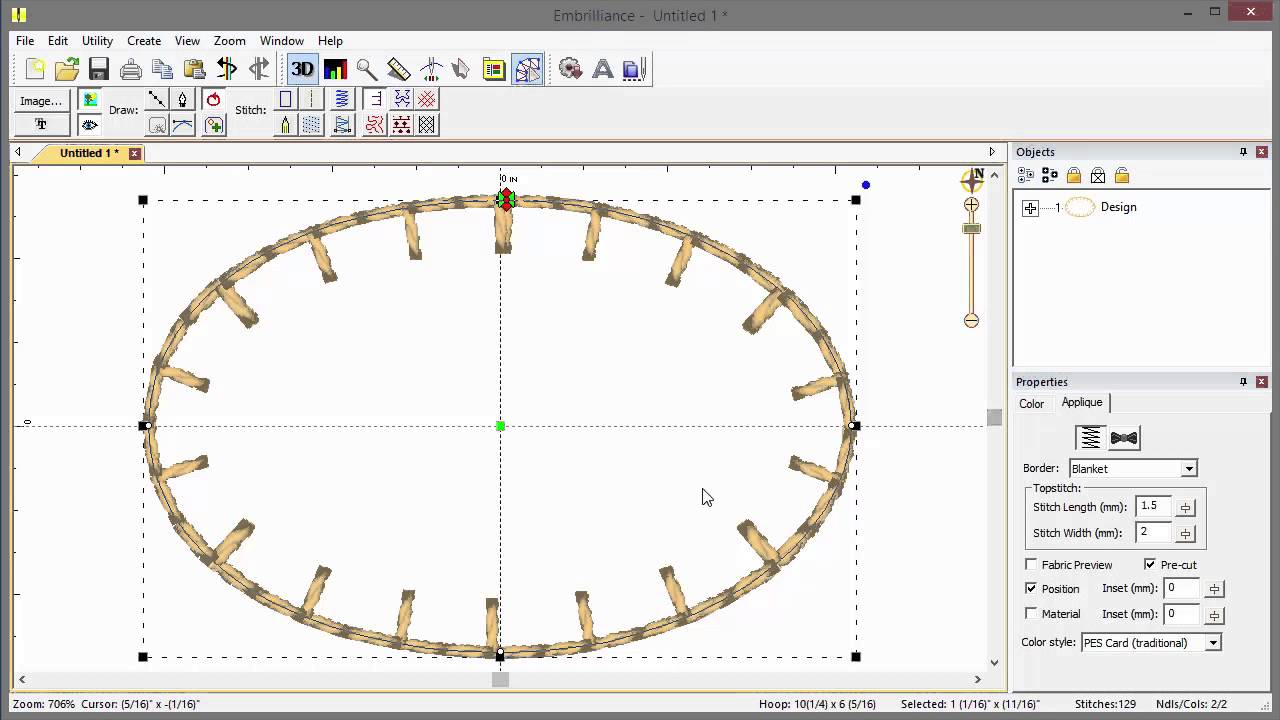Click the Stitch Width stepper button
The image size is (1280, 720).
point(1185,534)
